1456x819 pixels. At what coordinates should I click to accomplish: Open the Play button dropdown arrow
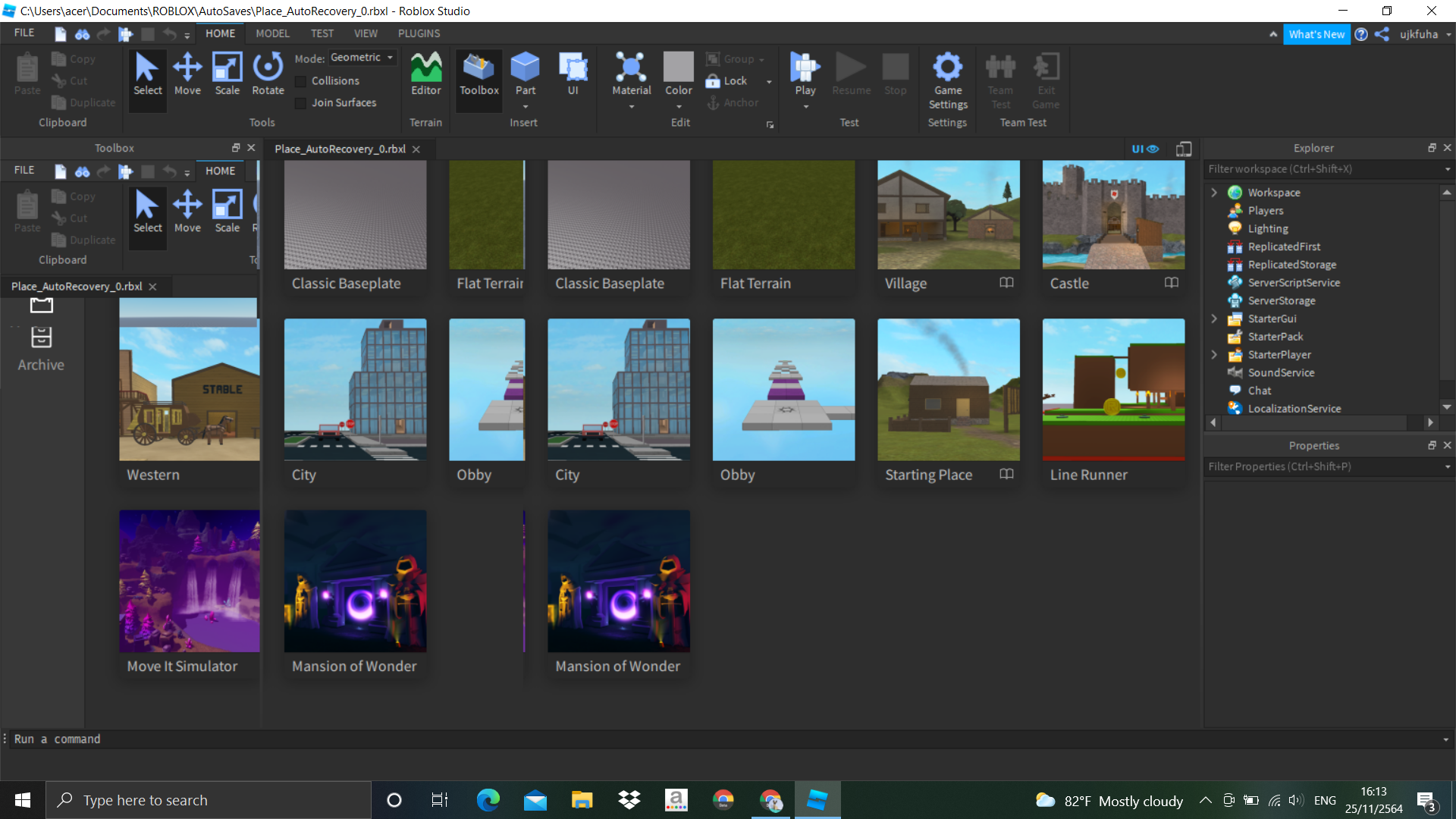805,107
